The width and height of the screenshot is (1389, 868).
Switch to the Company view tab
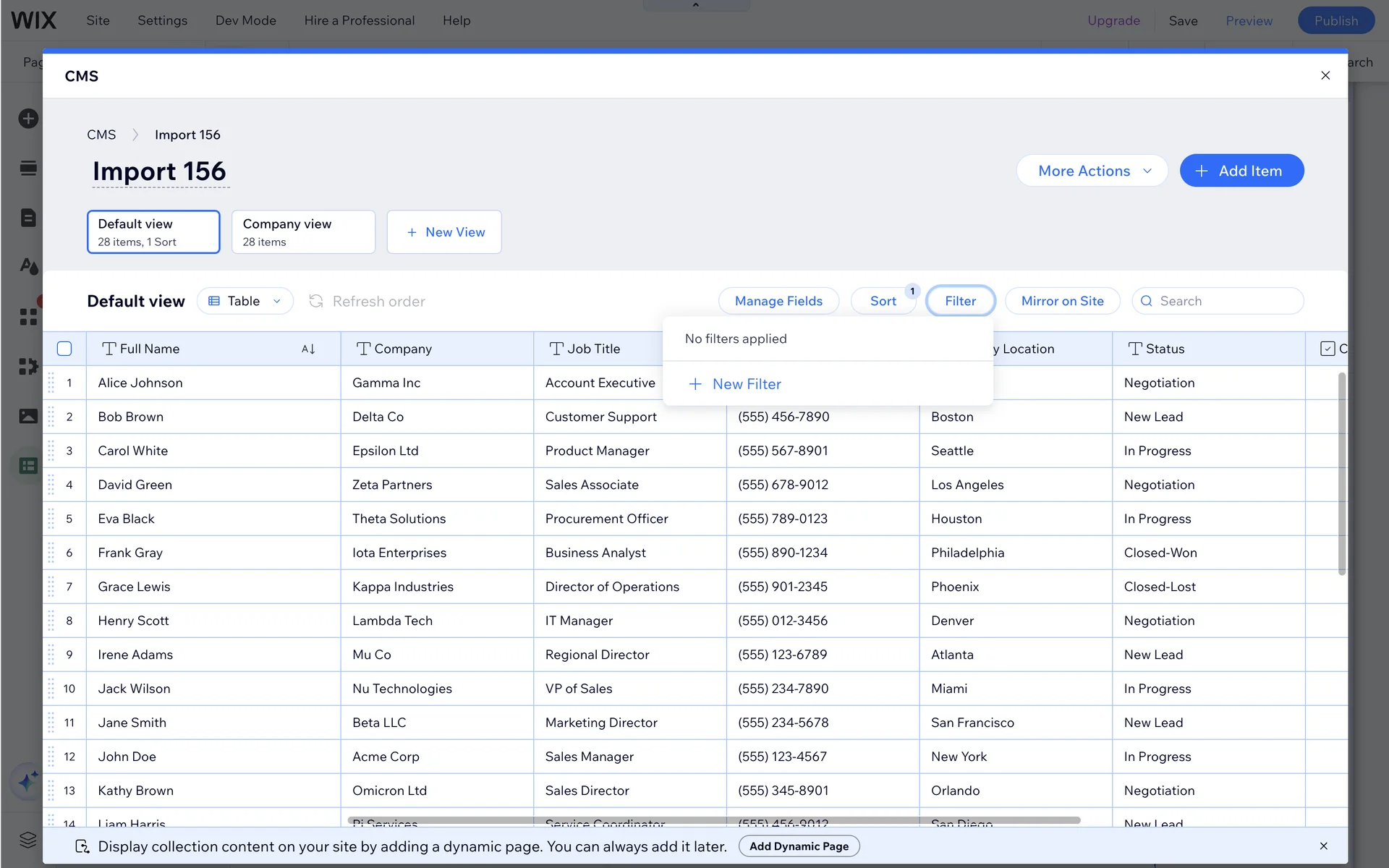pyautogui.click(x=303, y=232)
